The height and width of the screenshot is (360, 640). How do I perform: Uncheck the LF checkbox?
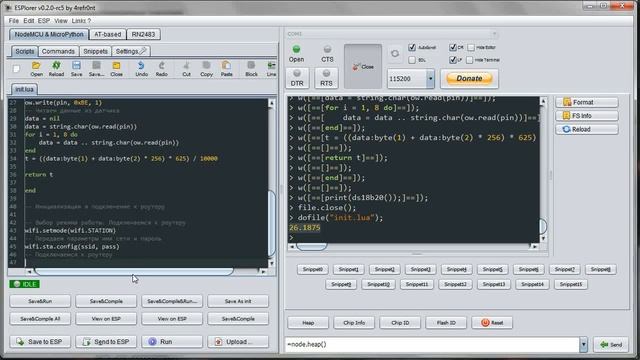pos(453,60)
